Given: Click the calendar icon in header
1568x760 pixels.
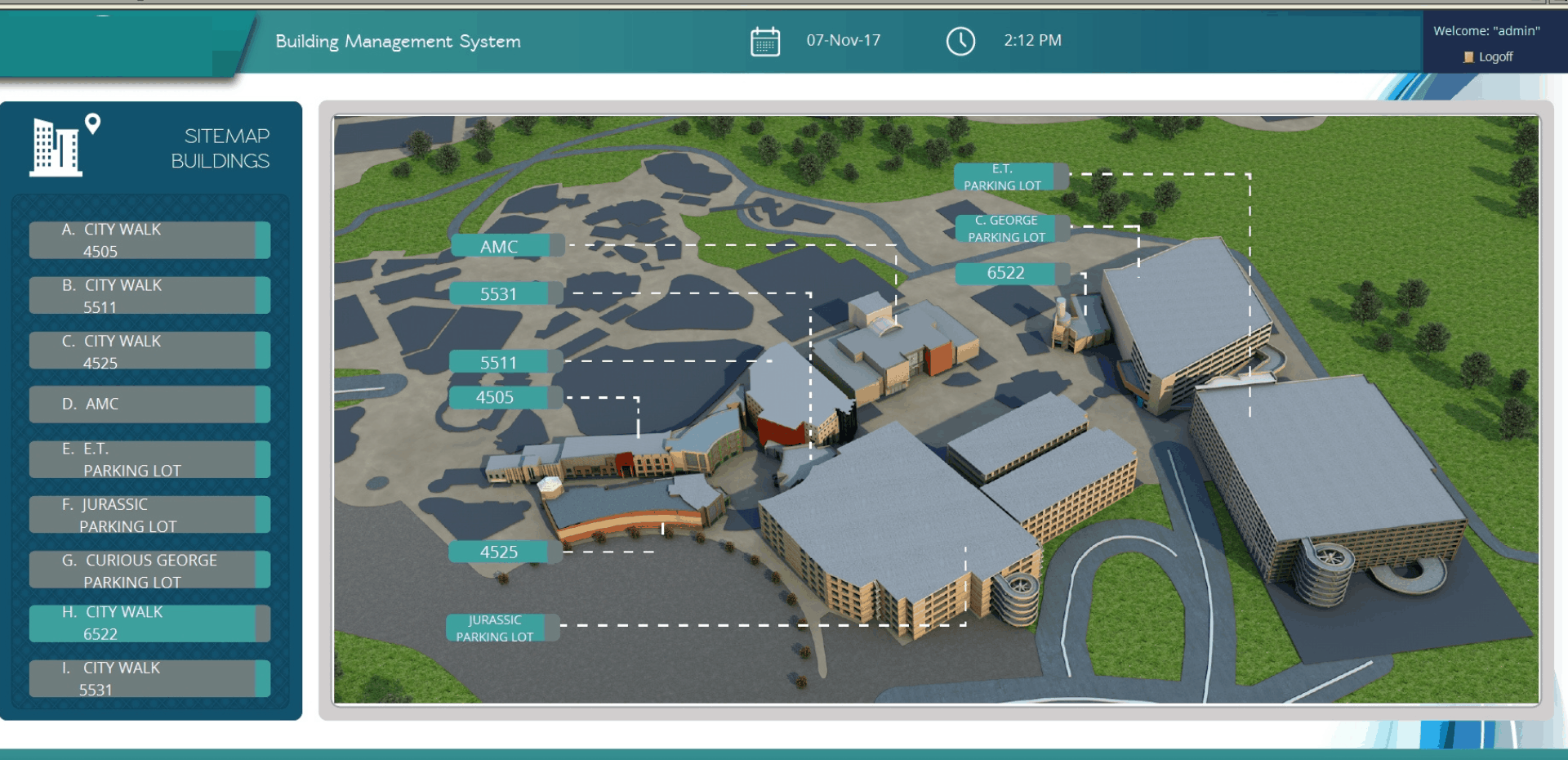Looking at the screenshot, I should click(x=764, y=41).
